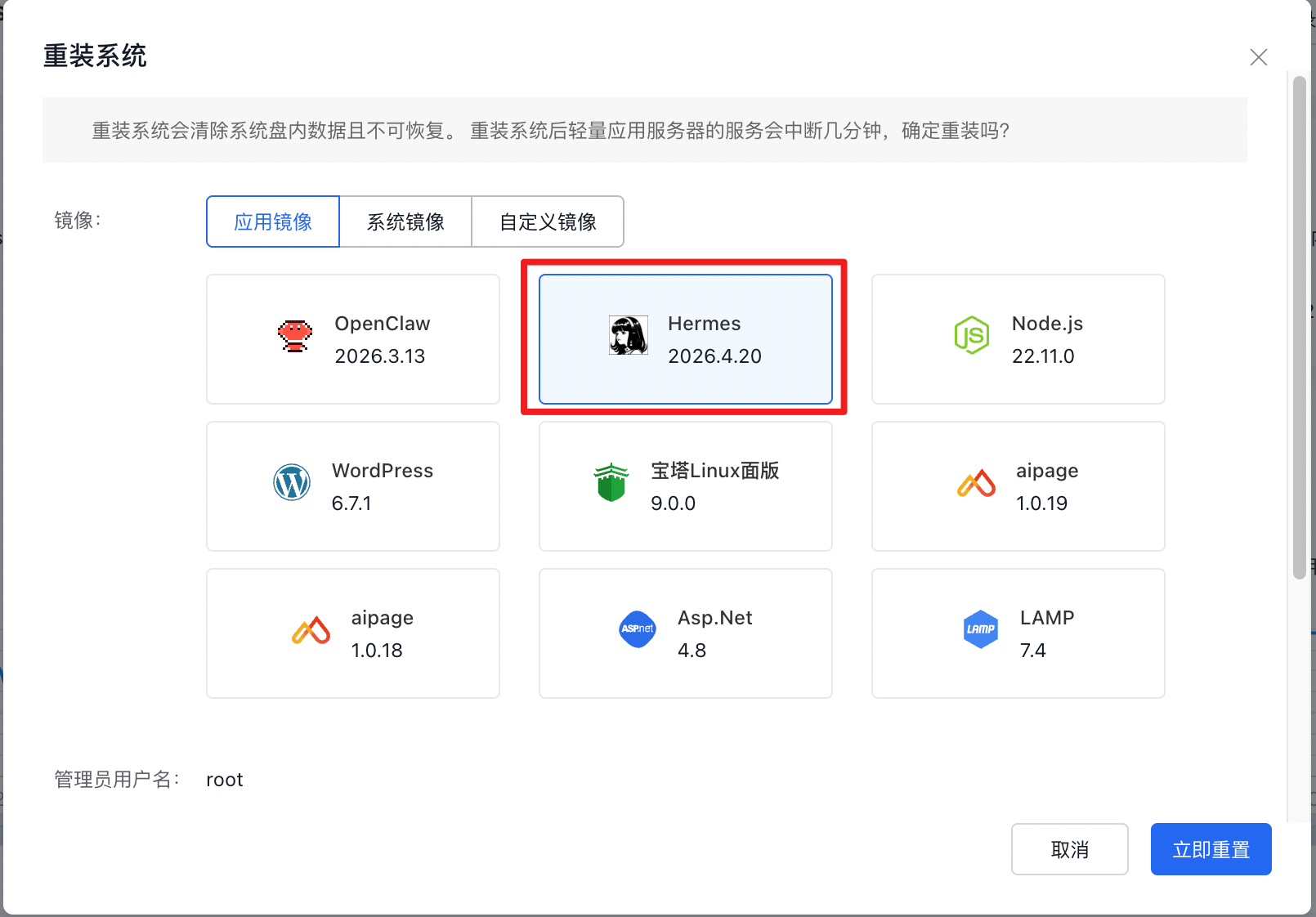Click the version text 2026.4.20
The image size is (1316, 917).
click(714, 356)
